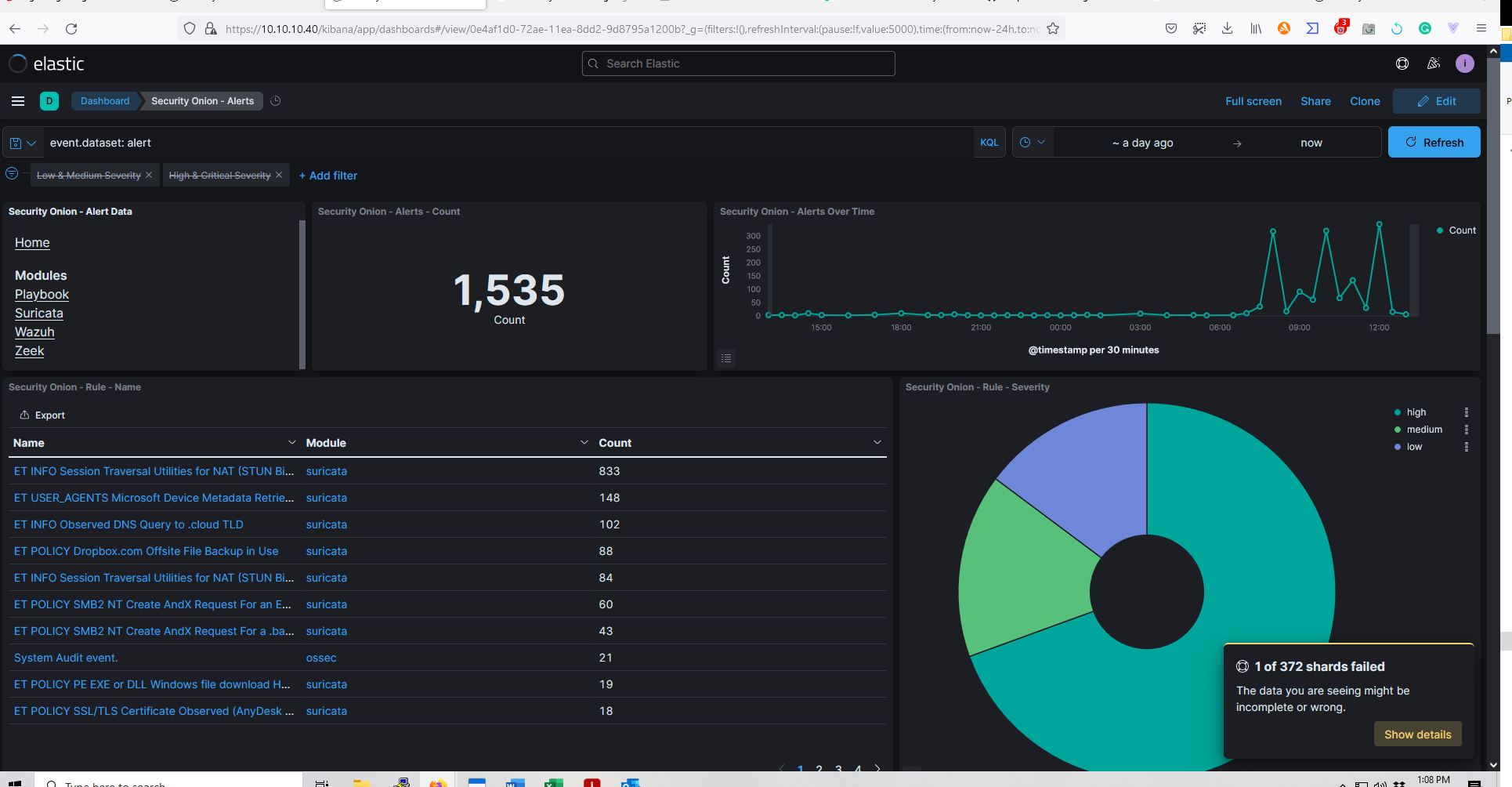Image resolution: width=1512 pixels, height=787 pixels.
Task: Set start time '~ a day ago'
Action: click(x=1142, y=143)
